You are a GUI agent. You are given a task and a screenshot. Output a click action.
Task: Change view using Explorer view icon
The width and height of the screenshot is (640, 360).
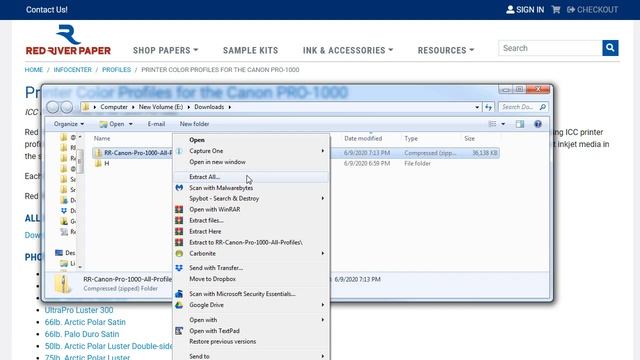click(493, 124)
